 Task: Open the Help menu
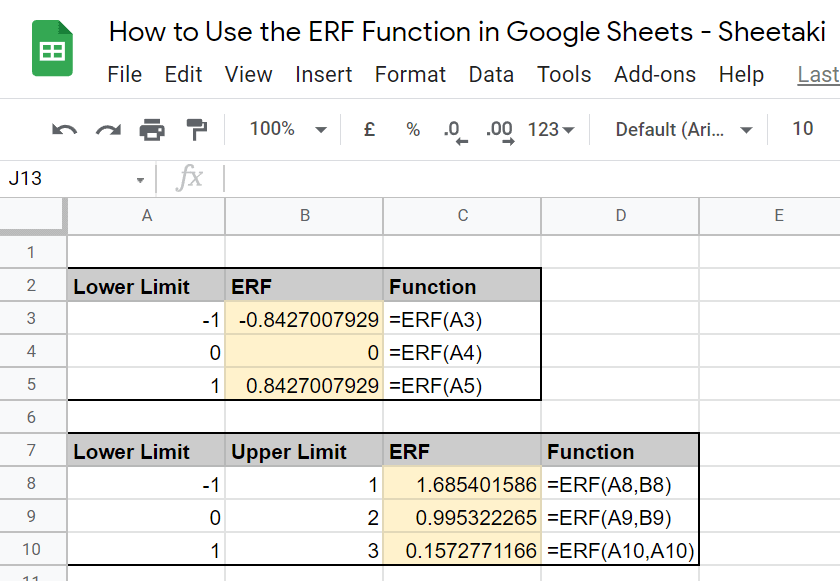click(741, 74)
